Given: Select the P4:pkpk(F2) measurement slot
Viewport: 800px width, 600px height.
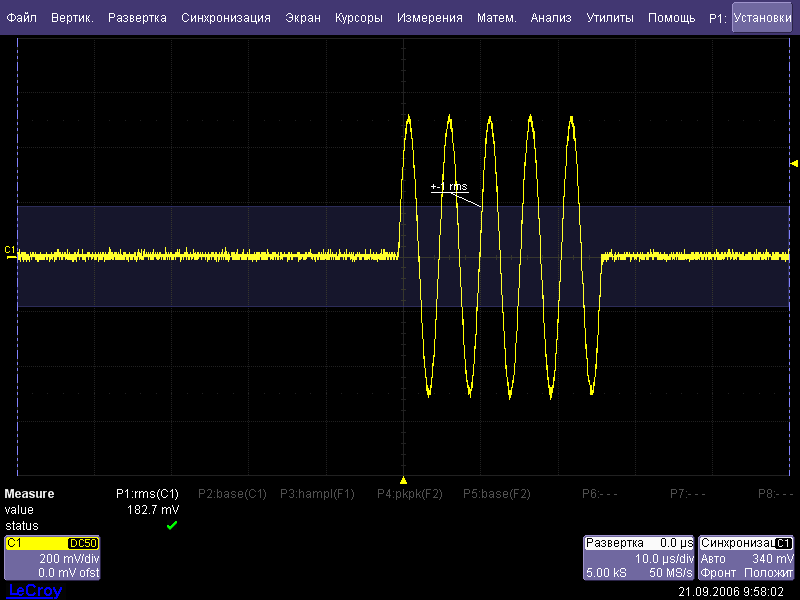Looking at the screenshot, I should coord(410,494).
